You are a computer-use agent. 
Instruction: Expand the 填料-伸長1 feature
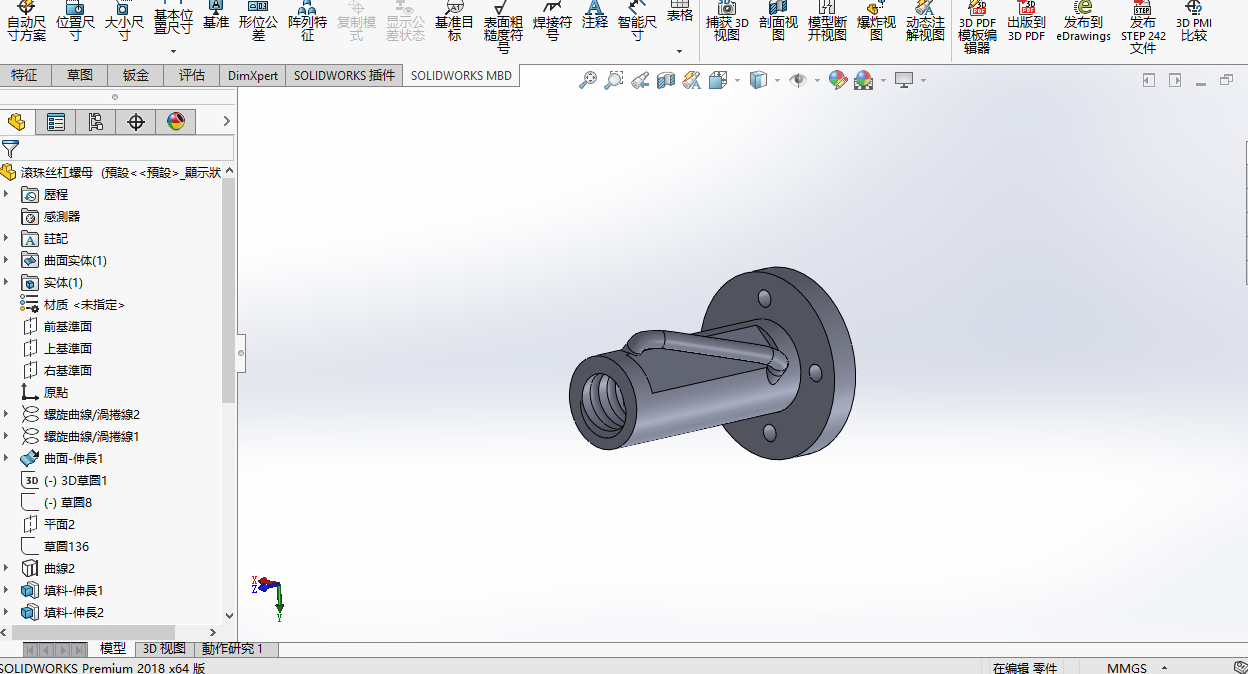[6, 590]
